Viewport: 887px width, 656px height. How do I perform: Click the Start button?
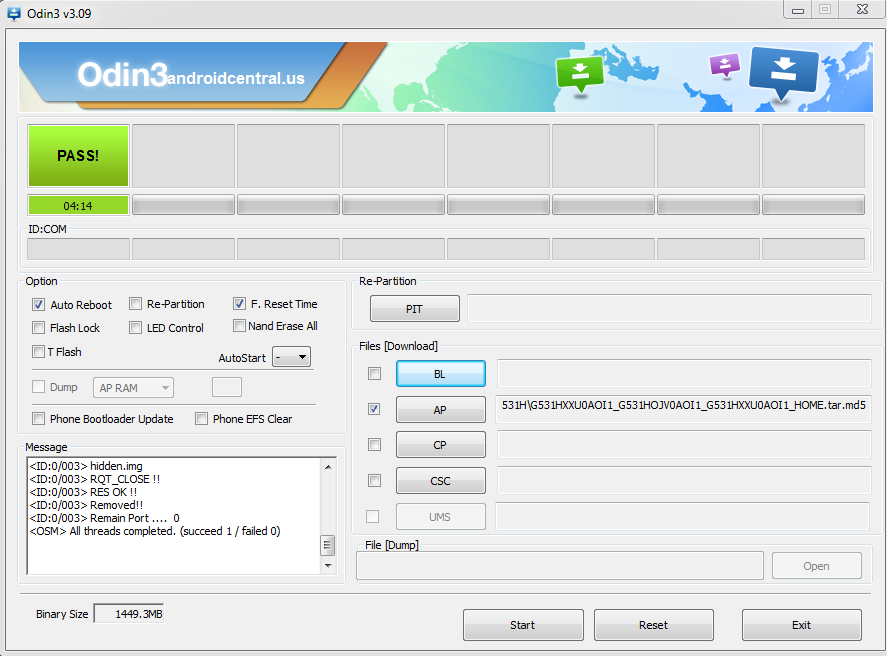point(523,625)
